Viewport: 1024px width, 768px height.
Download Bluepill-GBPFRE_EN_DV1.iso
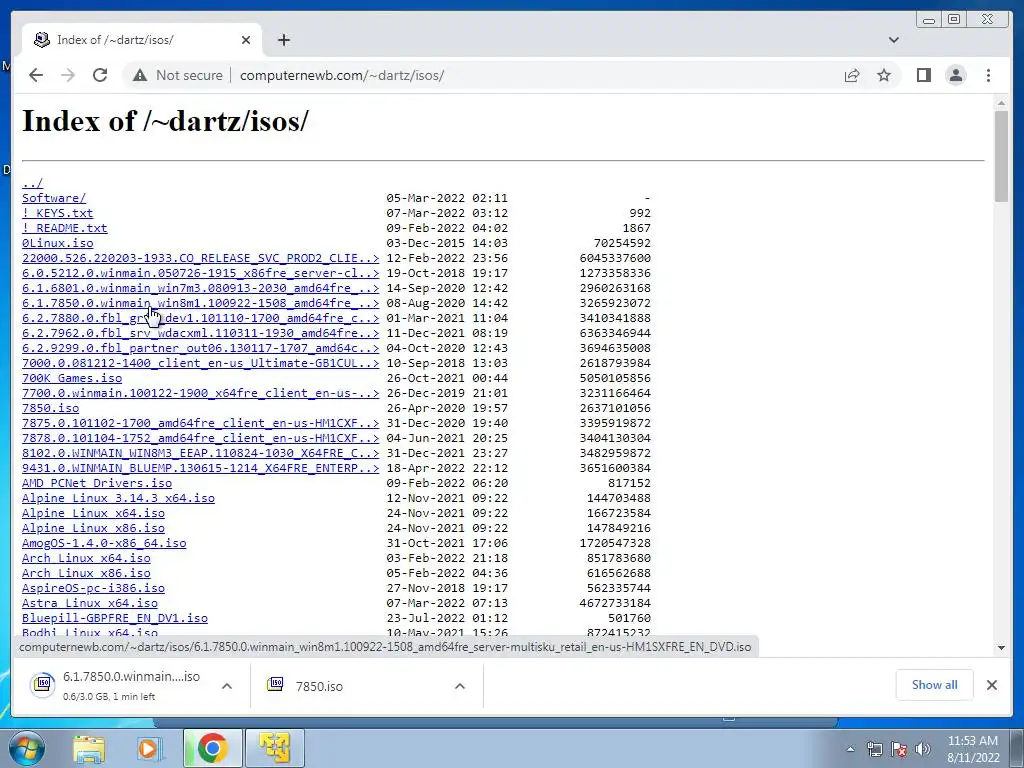115,618
